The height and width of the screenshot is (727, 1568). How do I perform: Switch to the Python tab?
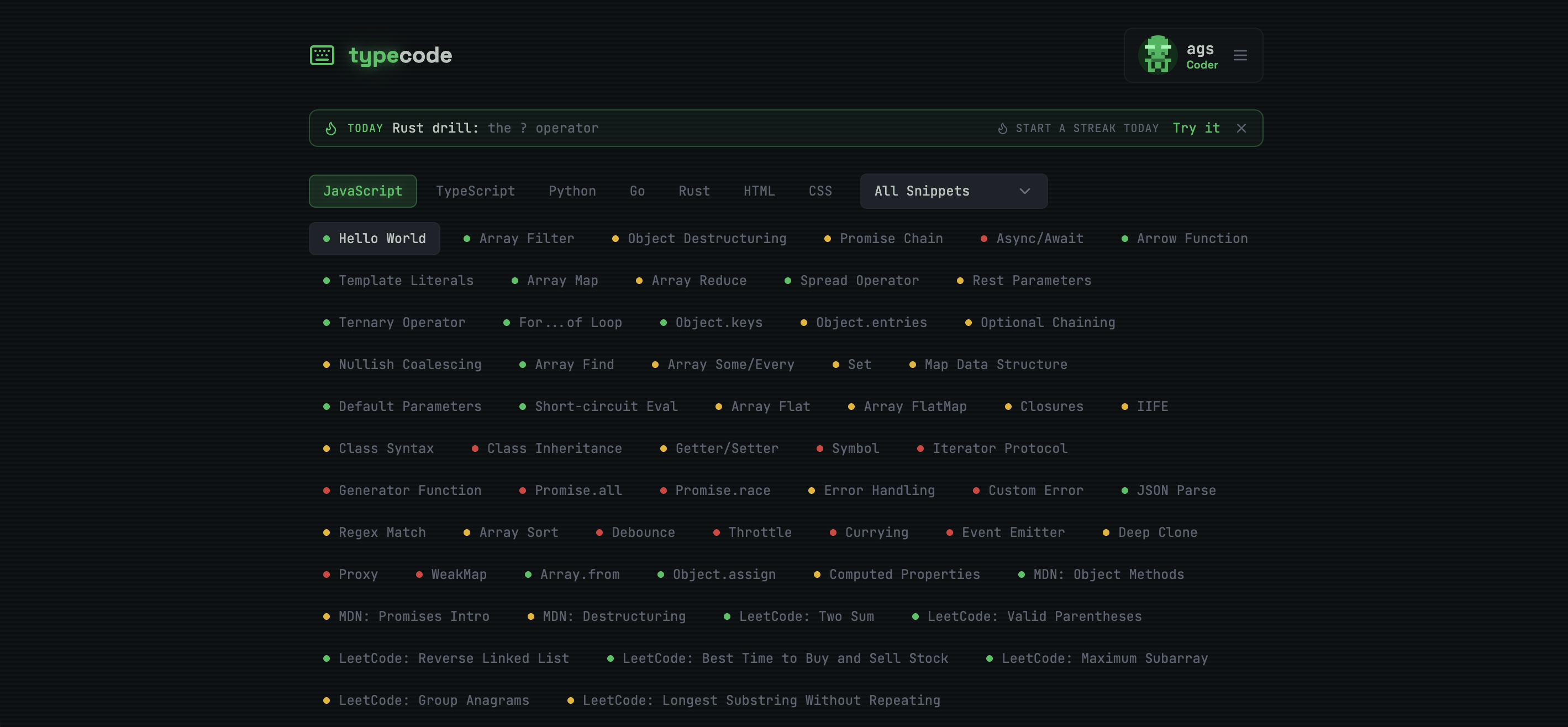572,191
